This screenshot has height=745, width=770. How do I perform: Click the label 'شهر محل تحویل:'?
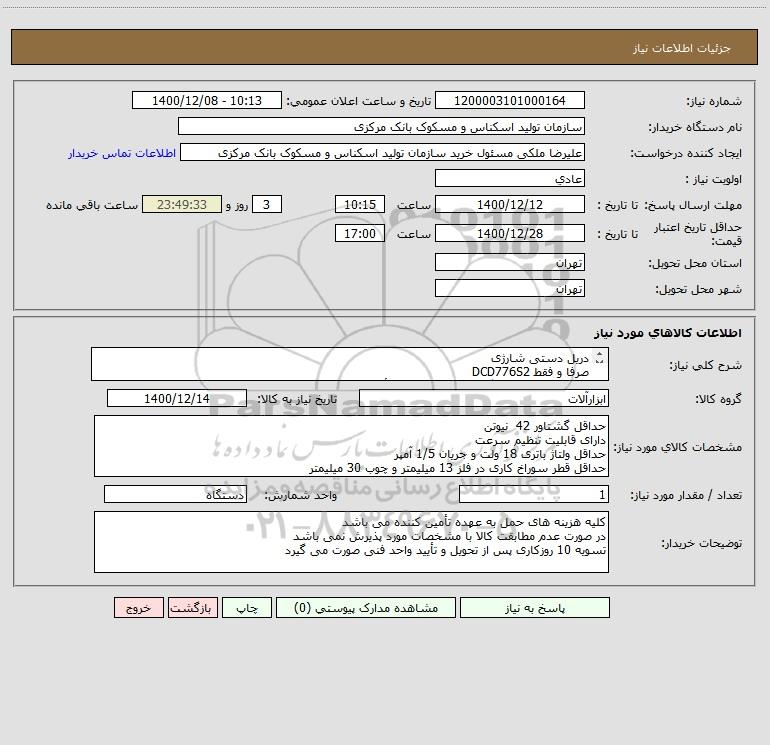click(x=699, y=289)
